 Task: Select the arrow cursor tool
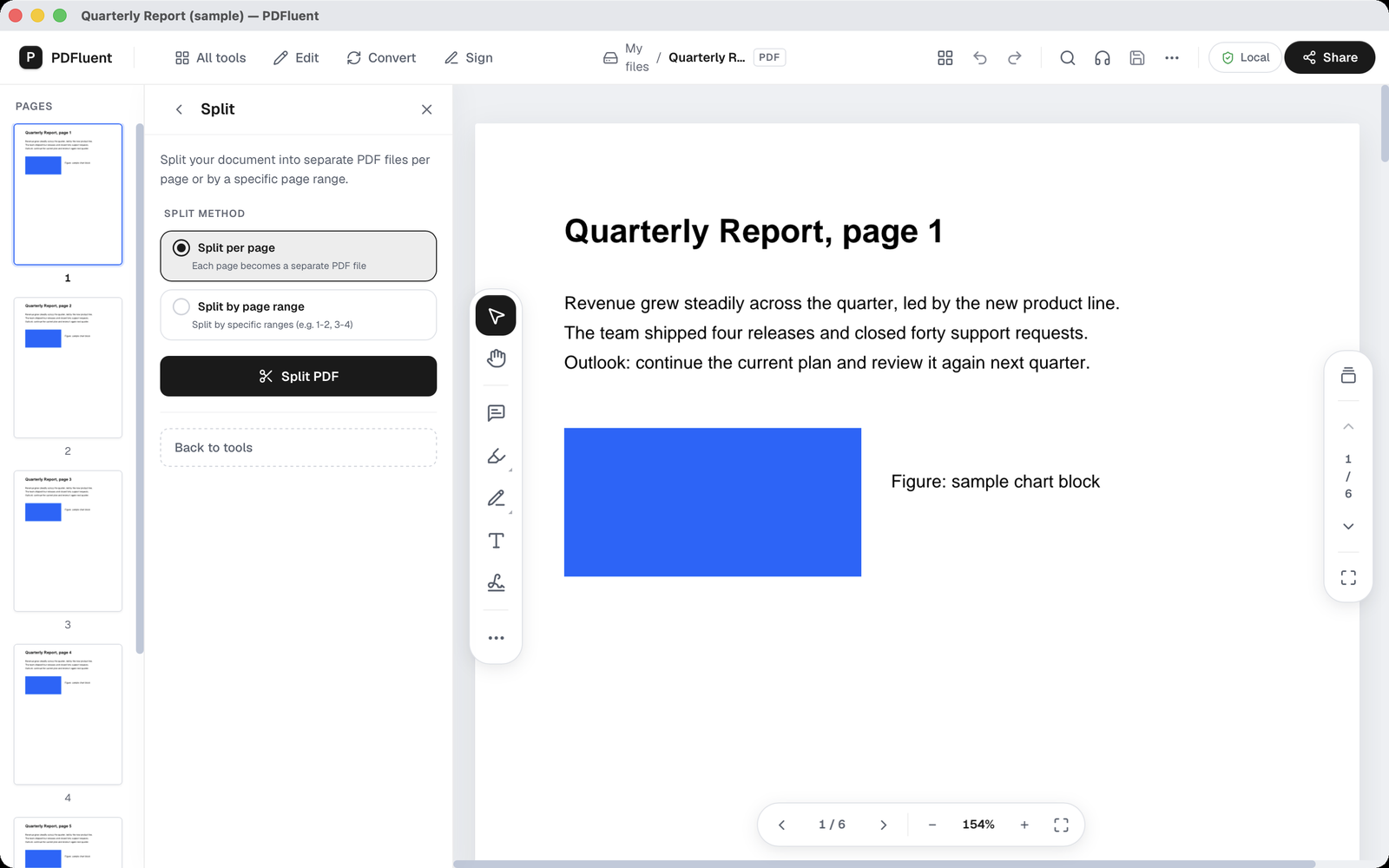[496, 316]
